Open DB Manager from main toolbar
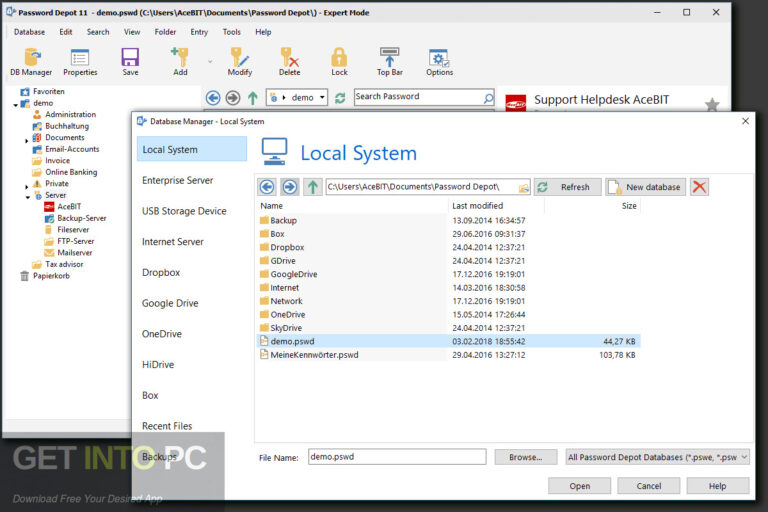This screenshot has width=768, height=512. (31, 62)
